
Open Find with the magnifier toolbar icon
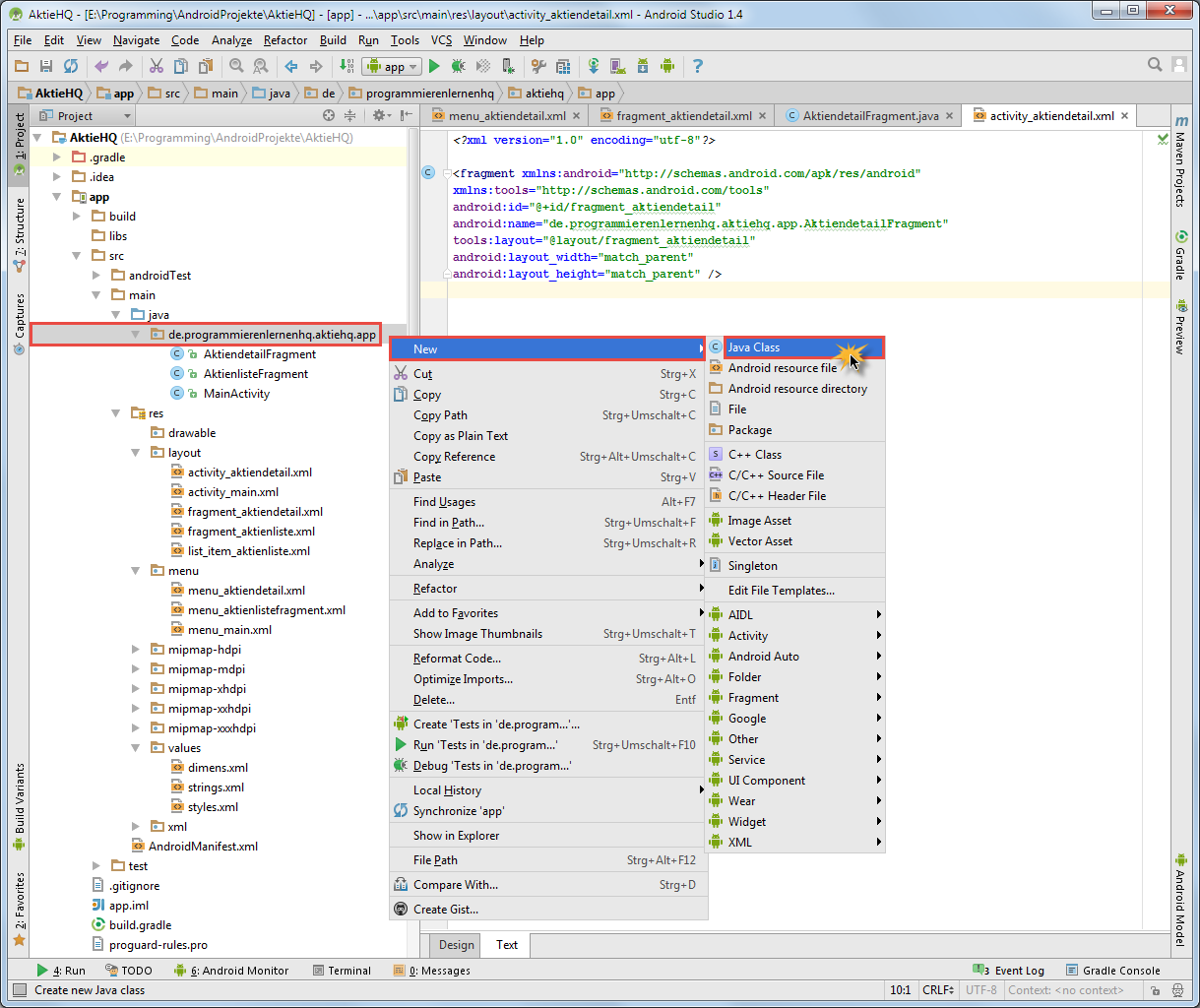[236, 66]
